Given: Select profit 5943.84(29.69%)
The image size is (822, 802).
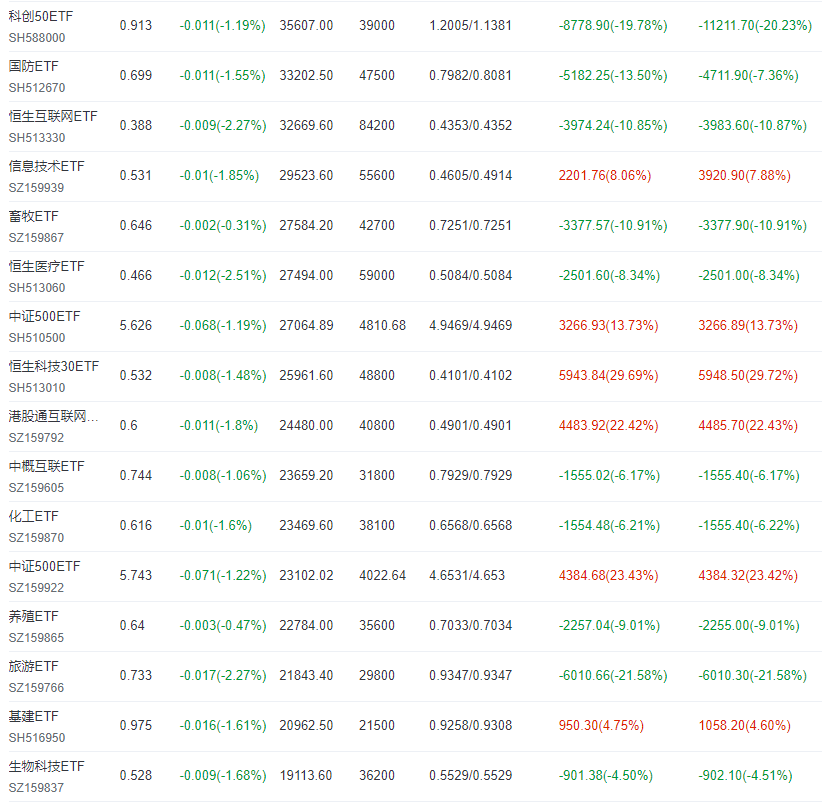Looking at the screenshot, I should 609,375.
